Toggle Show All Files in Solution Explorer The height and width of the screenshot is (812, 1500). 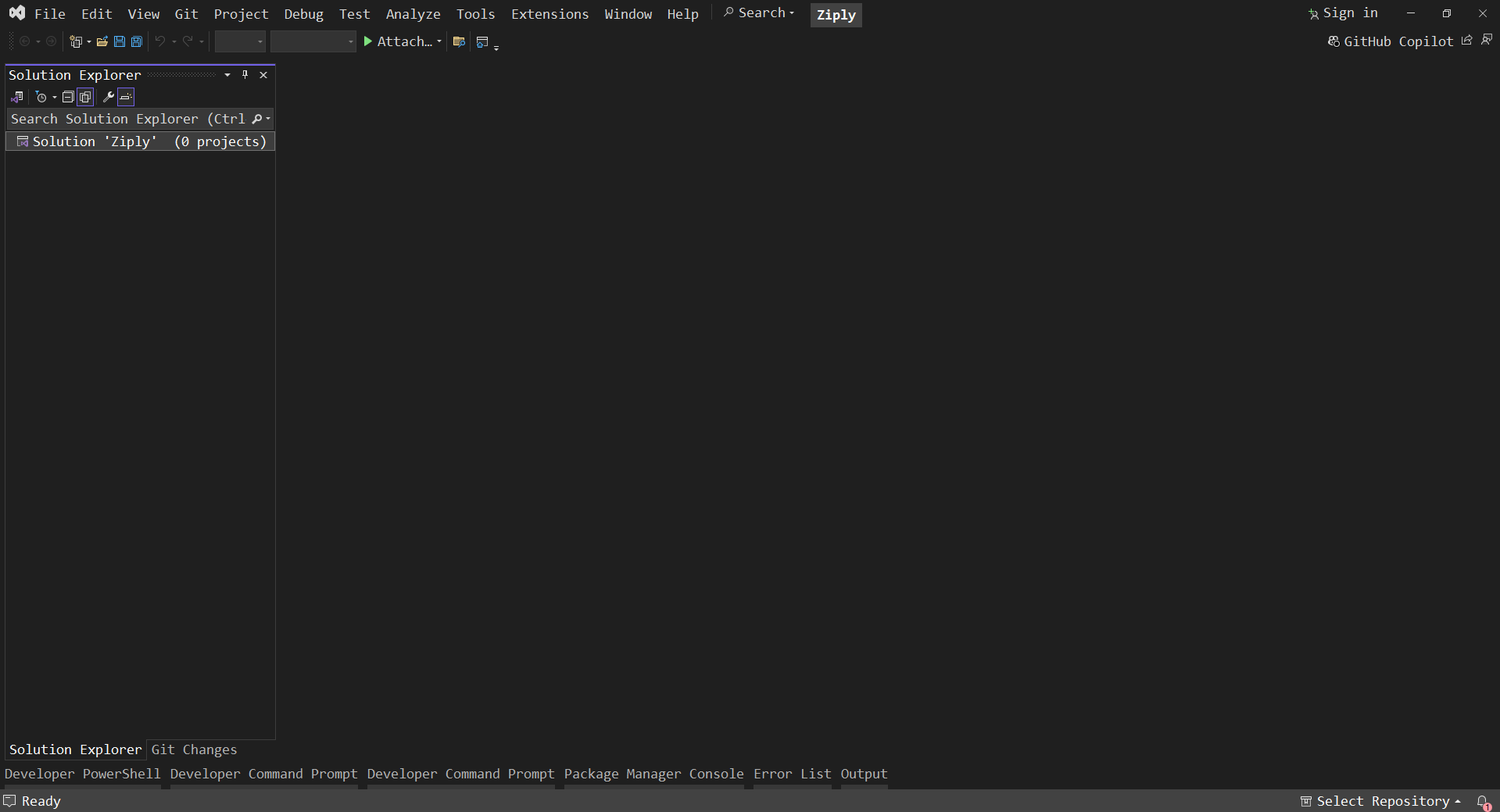coord(85,97)
